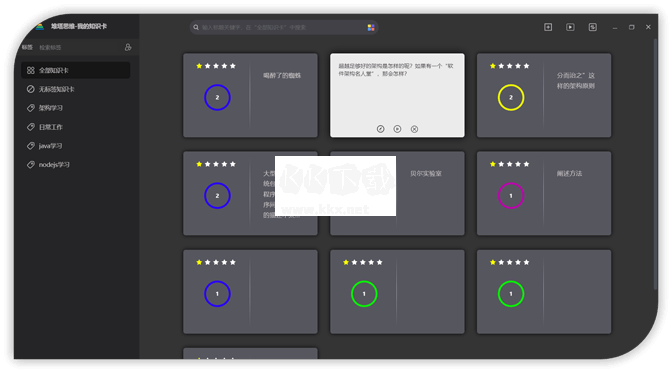672x373 pixels.
Task: Click the blue circle showing 1
Action: pos(217,294)
